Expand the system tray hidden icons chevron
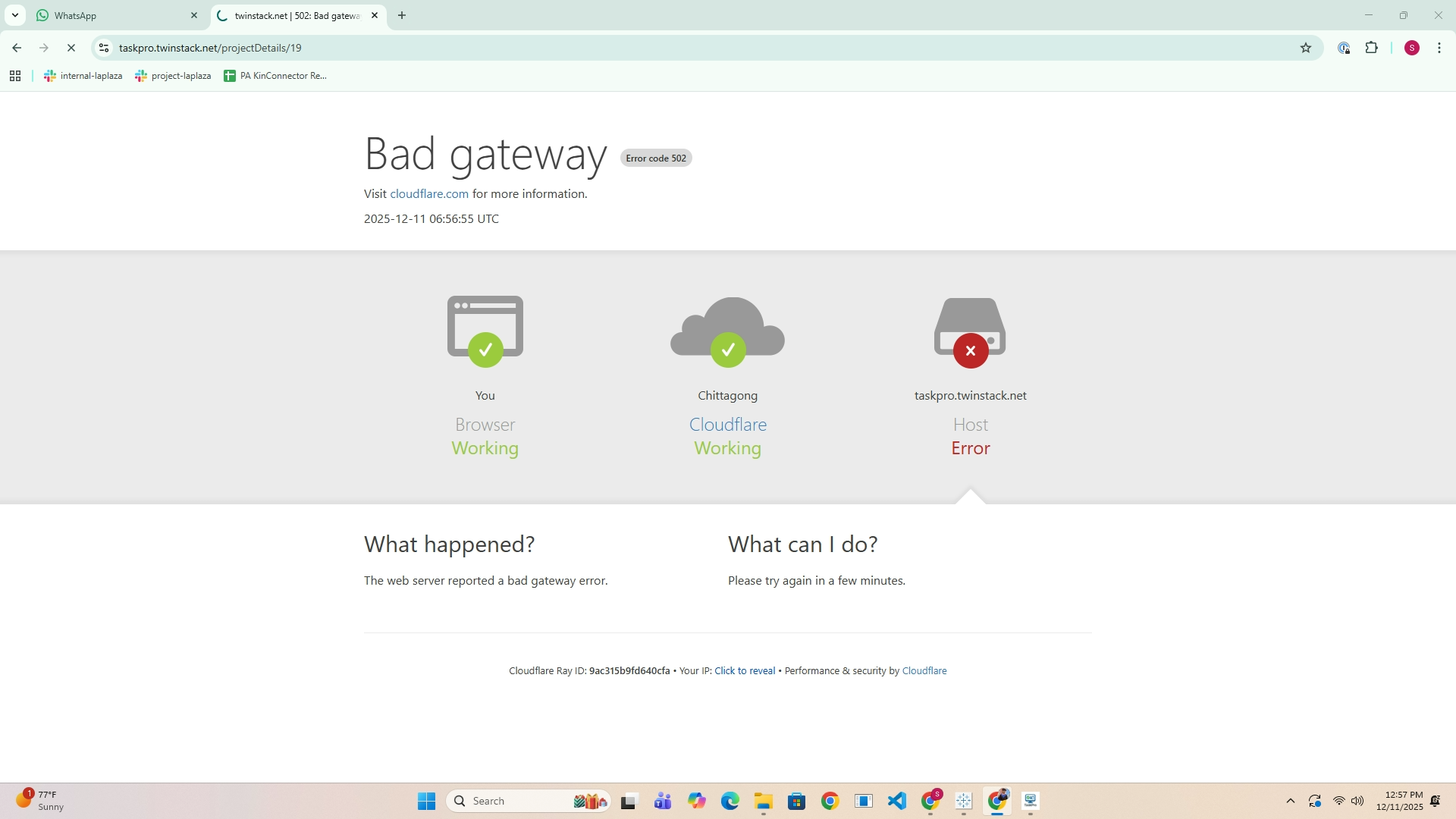Image resolution: width=1456 pixels, height=819 pixels. [x=1290, y=801]
